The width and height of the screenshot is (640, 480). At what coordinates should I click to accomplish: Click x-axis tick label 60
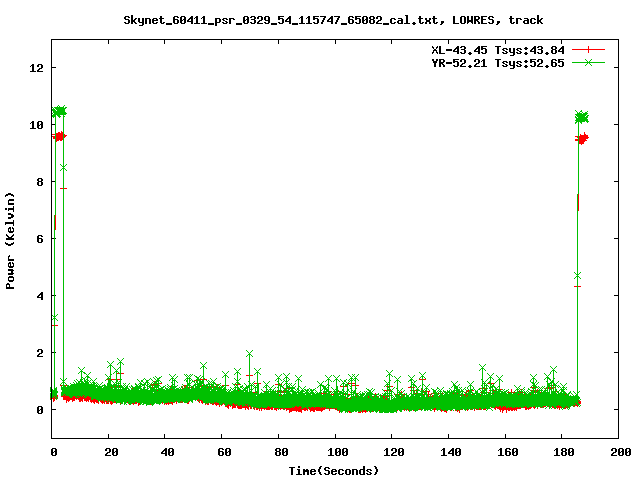point(224,452)
